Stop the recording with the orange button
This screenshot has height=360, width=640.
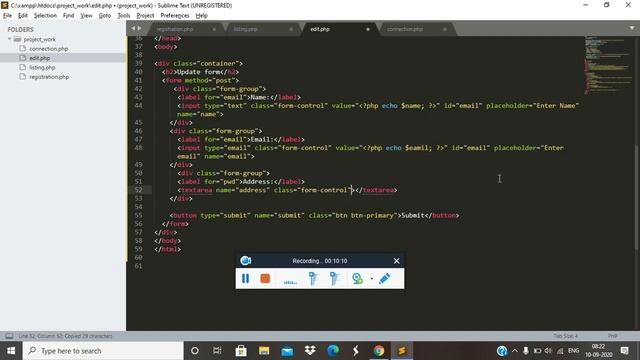[265, 278]
